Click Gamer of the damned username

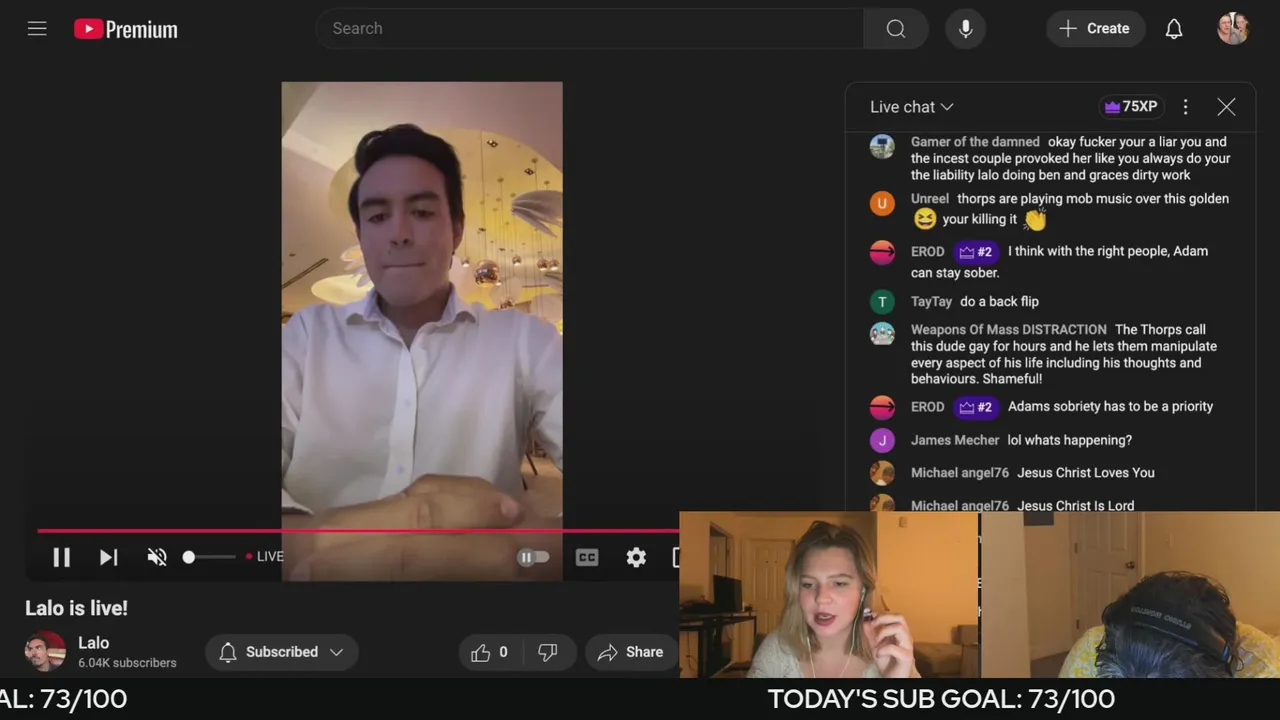coord(975,142)
